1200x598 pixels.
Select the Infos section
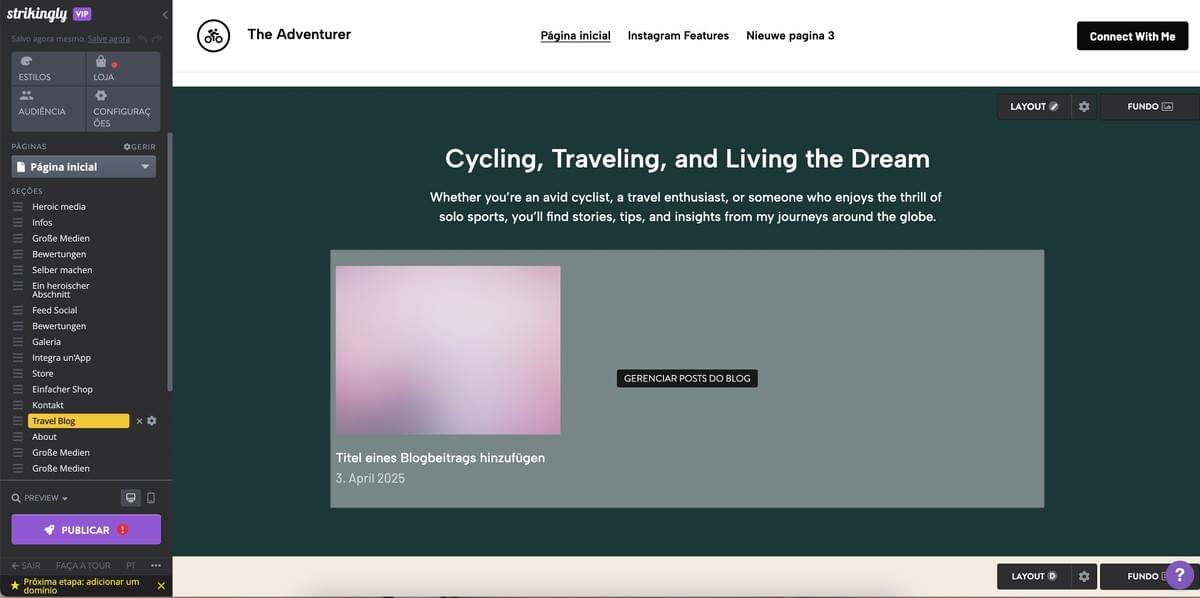point(42,222)
